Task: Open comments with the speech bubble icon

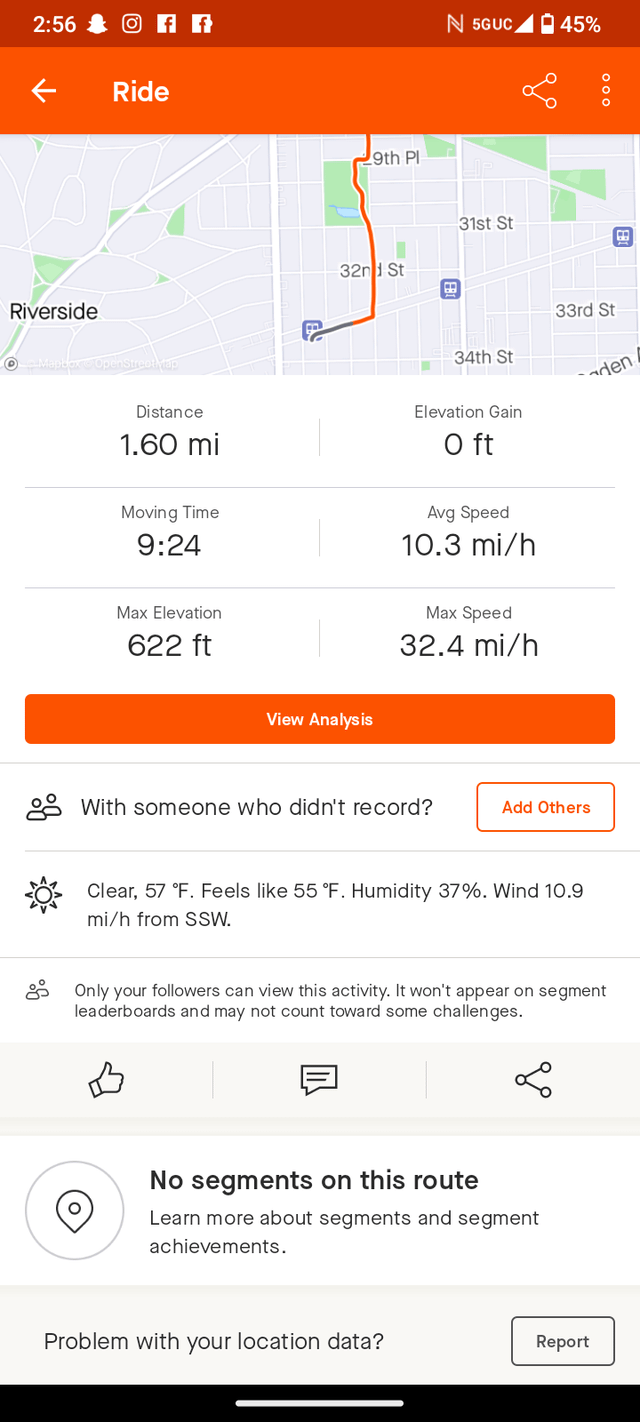Action: (319, 1080)
